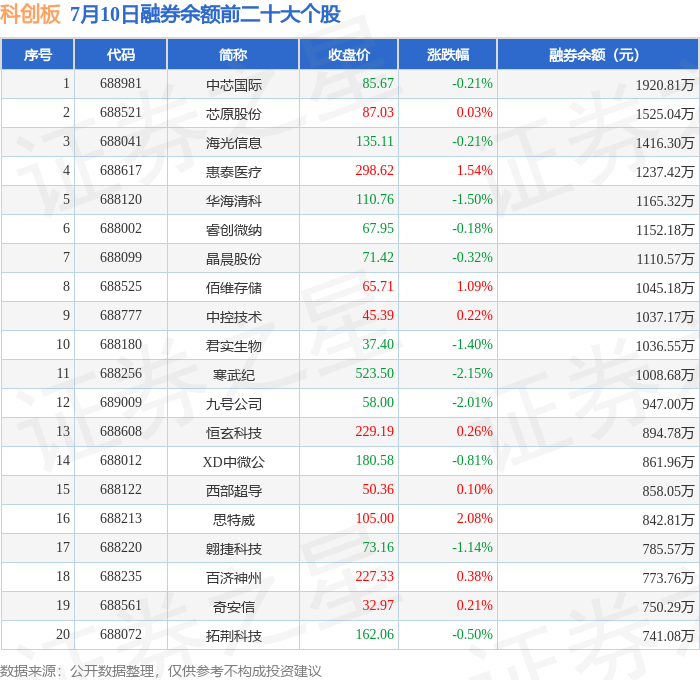Click closing price 227.33
Viewport: 700px width, 680px height.
[375, 576]
